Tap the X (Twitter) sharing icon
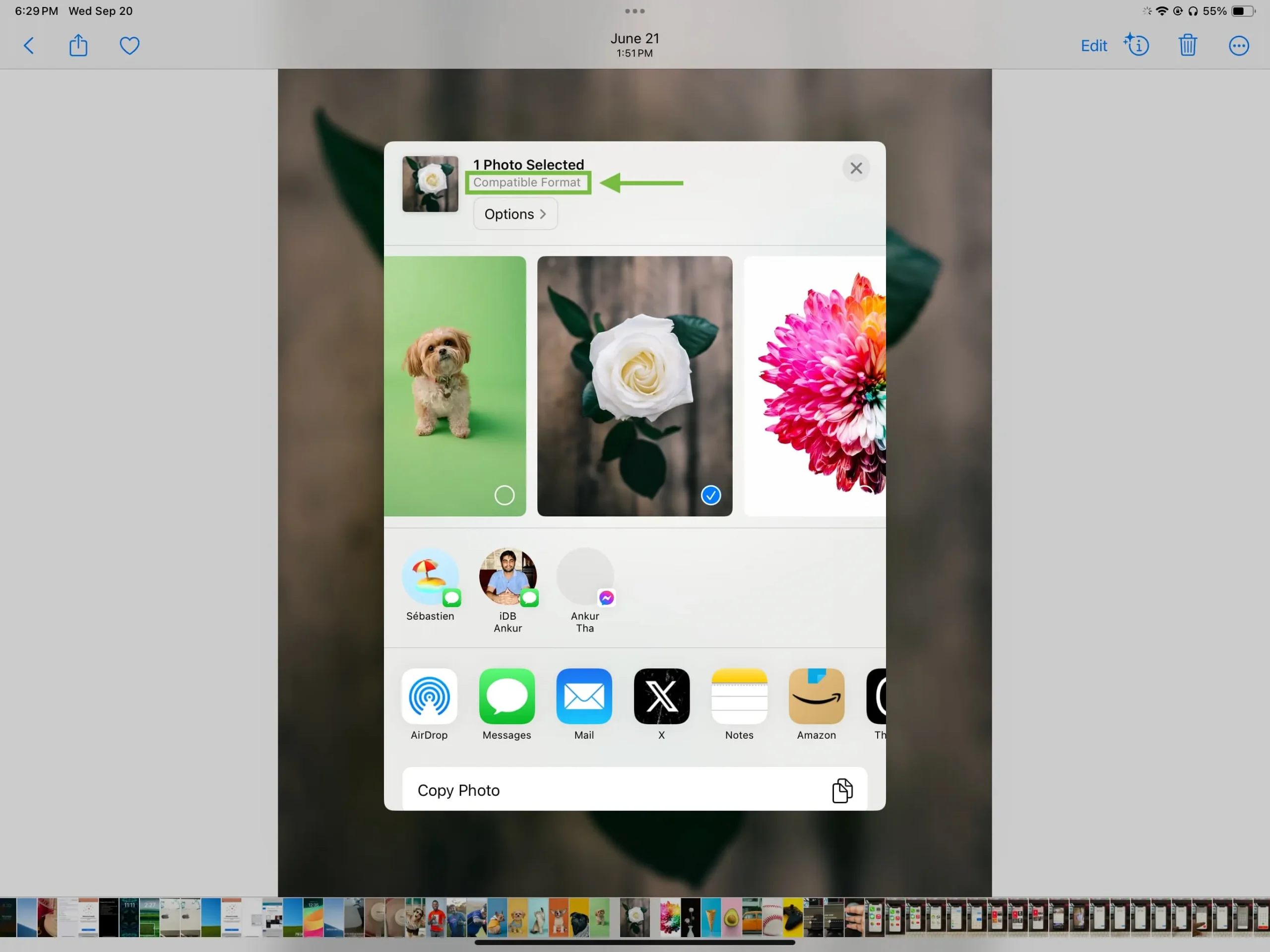Viewport: 1270px width, 952px height. pyautogui.click(x=661, y=696)
